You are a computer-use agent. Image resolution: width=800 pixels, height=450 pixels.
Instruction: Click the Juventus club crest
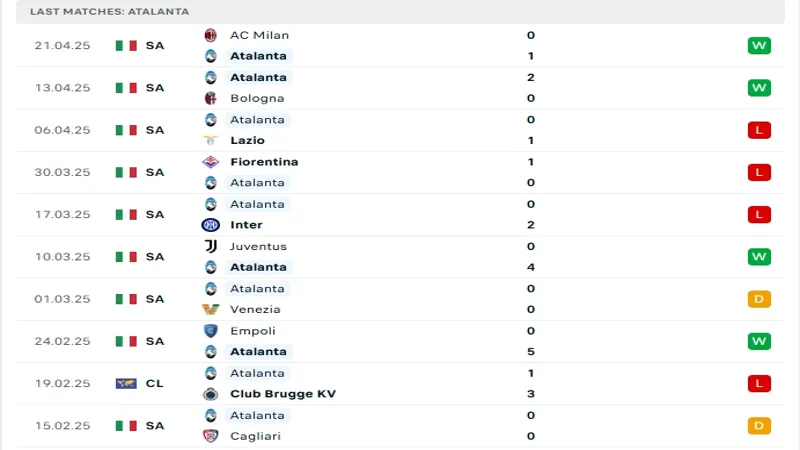click(211, 246)
